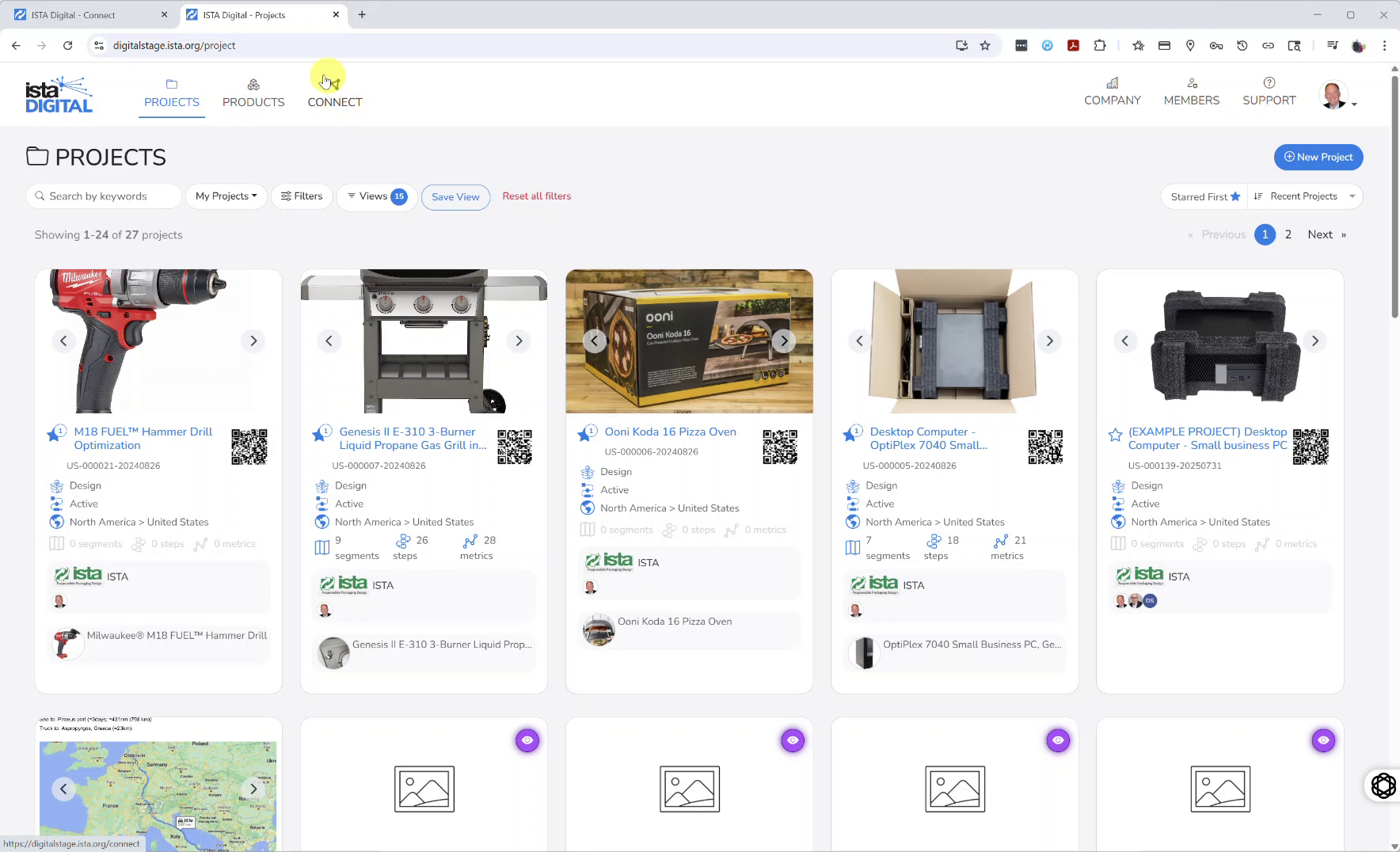The image size is (1400, 852).
Task: Click browser history extension icon
Action: 1242,46
